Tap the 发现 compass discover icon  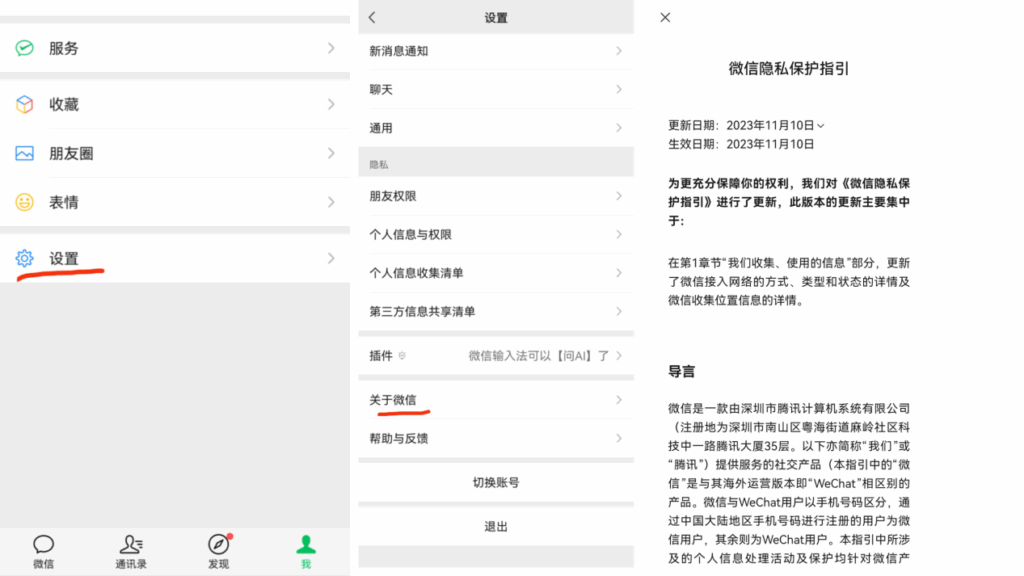(217, 543)
